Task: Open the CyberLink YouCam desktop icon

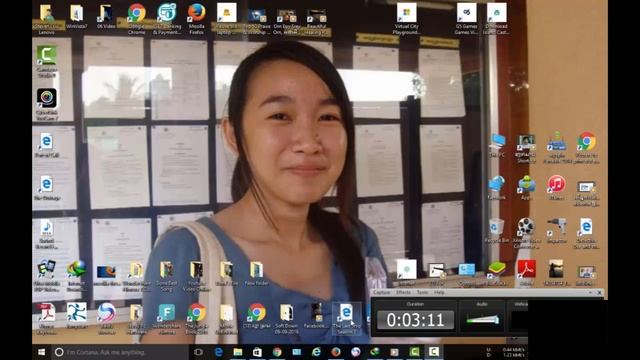Action: click(47, 104)
